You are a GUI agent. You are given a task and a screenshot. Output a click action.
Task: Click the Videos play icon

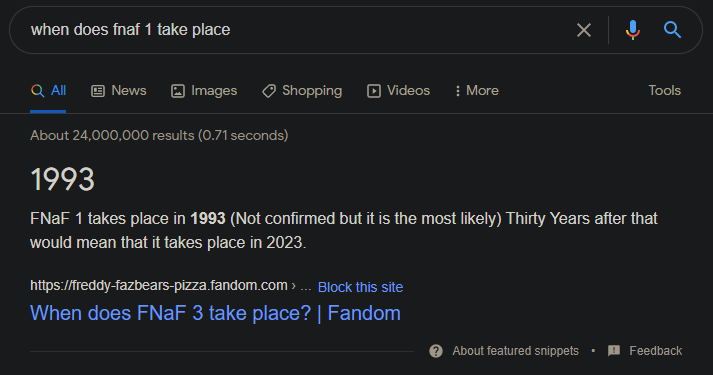(x=374, y=91)
